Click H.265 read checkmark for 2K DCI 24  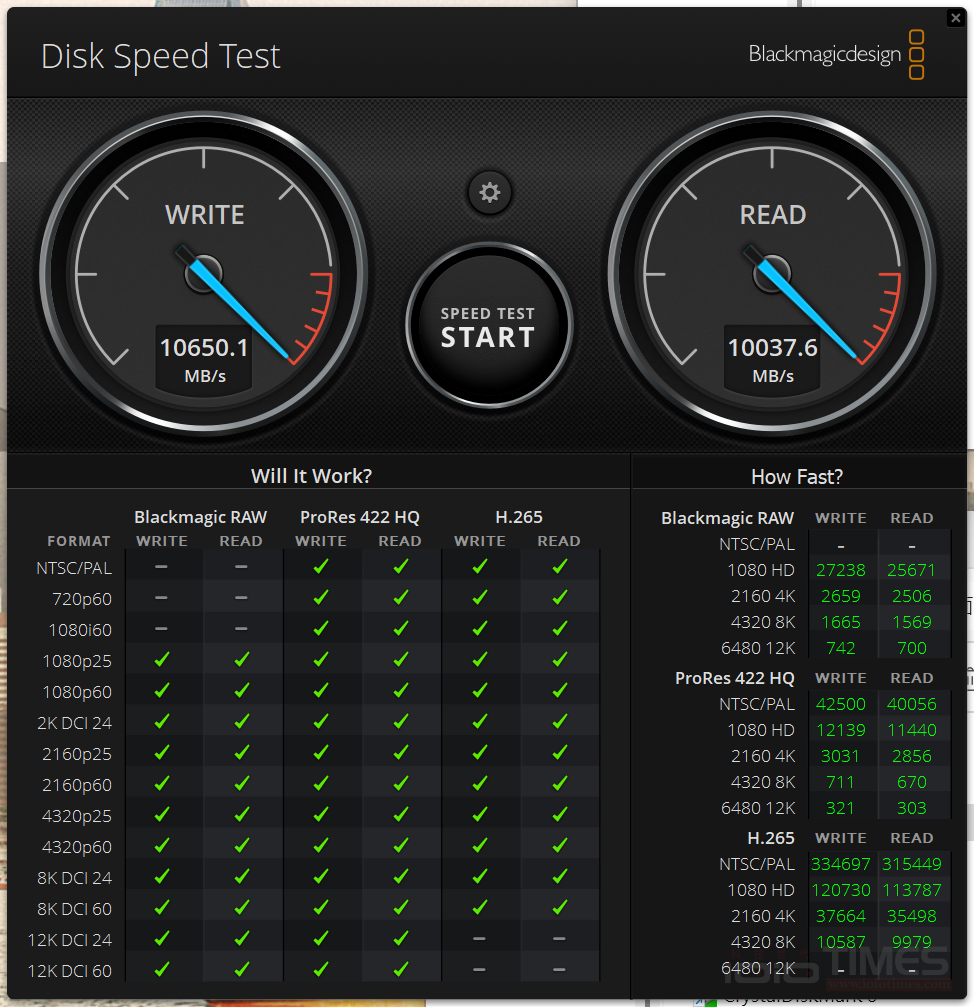point(559,721)
